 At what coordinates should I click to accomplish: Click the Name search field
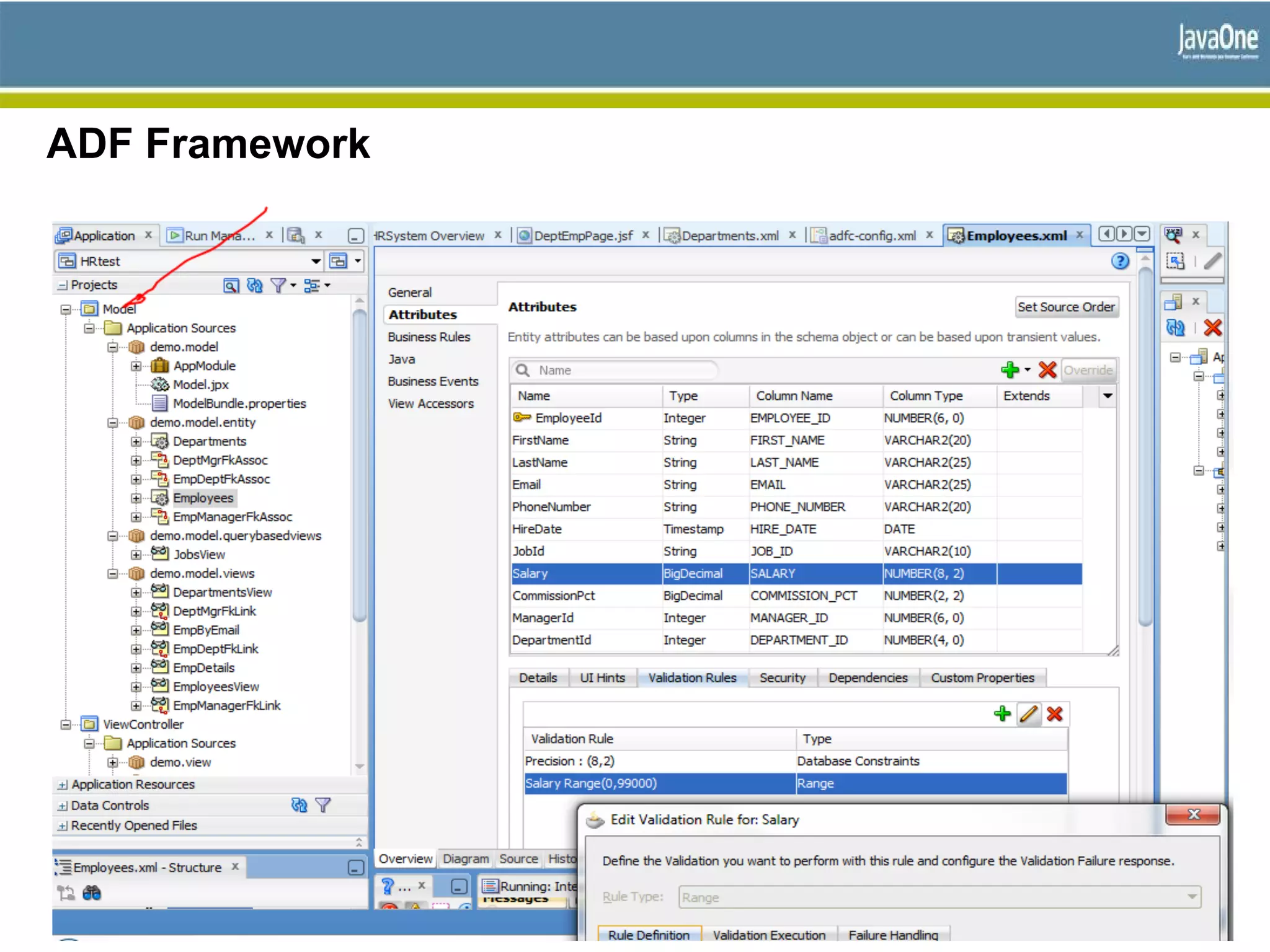click(615, 370)
